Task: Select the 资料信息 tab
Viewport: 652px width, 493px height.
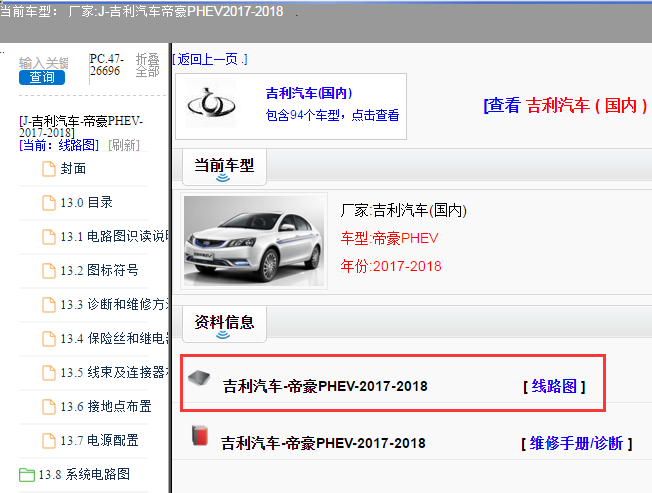Action: pyautogui.click(x=224, y=324)
